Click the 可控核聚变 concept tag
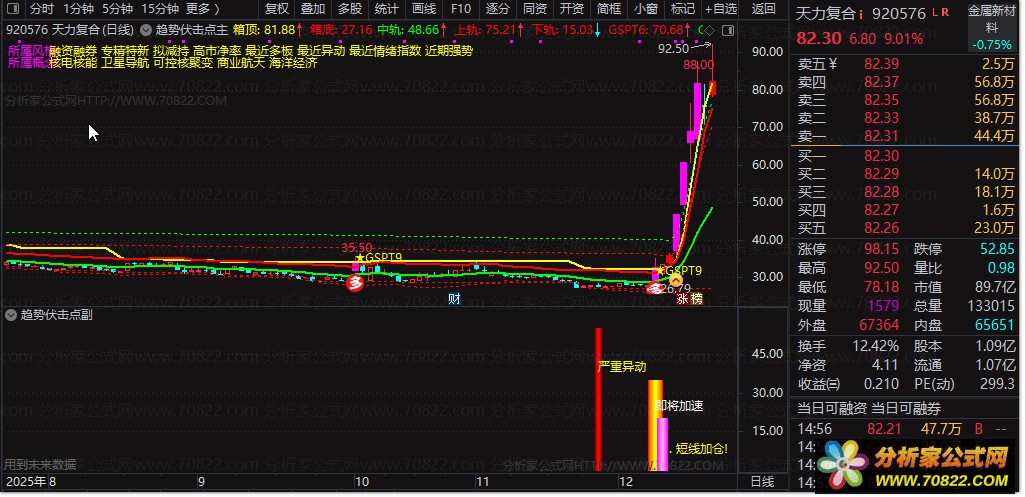The height and width of the screenshot is (497, 1025). 183,63
